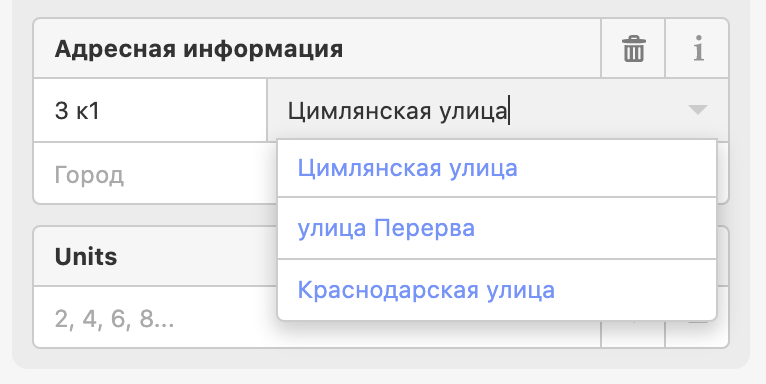
Task: Select the "улица Перерва" suggestion
Action: [x=497, y=228]
